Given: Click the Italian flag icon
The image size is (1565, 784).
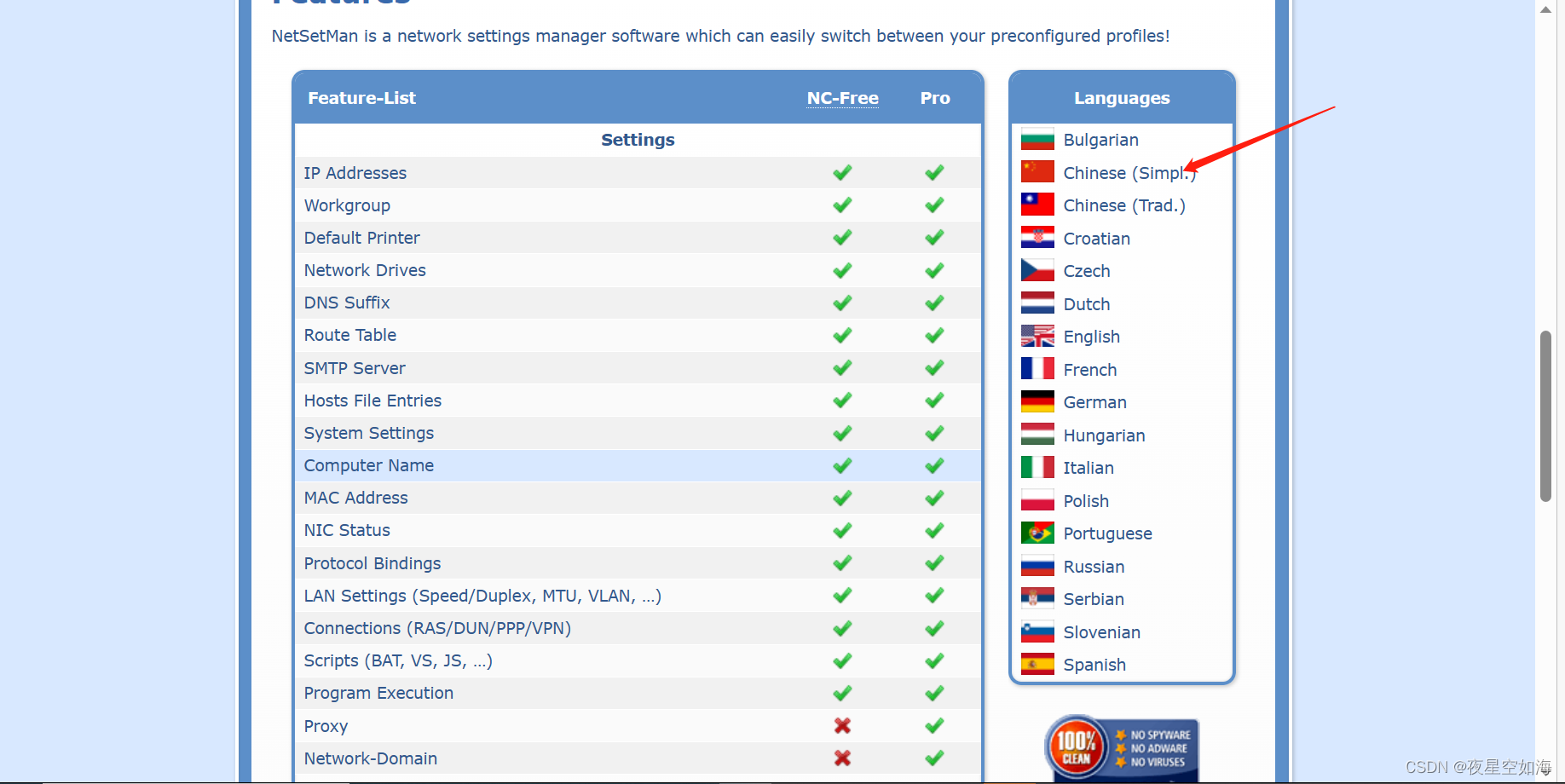Looking at the screenshot, I should [1037, 467].
